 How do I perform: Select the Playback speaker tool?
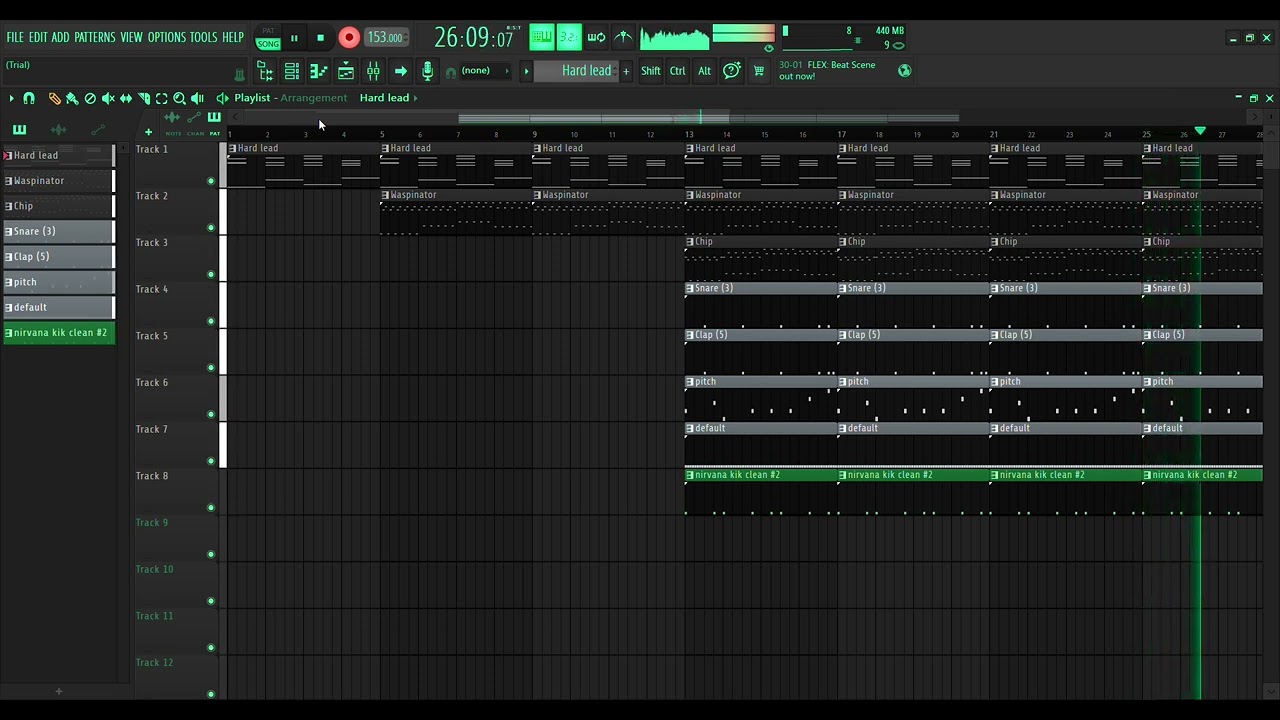(x=198, y=98)
